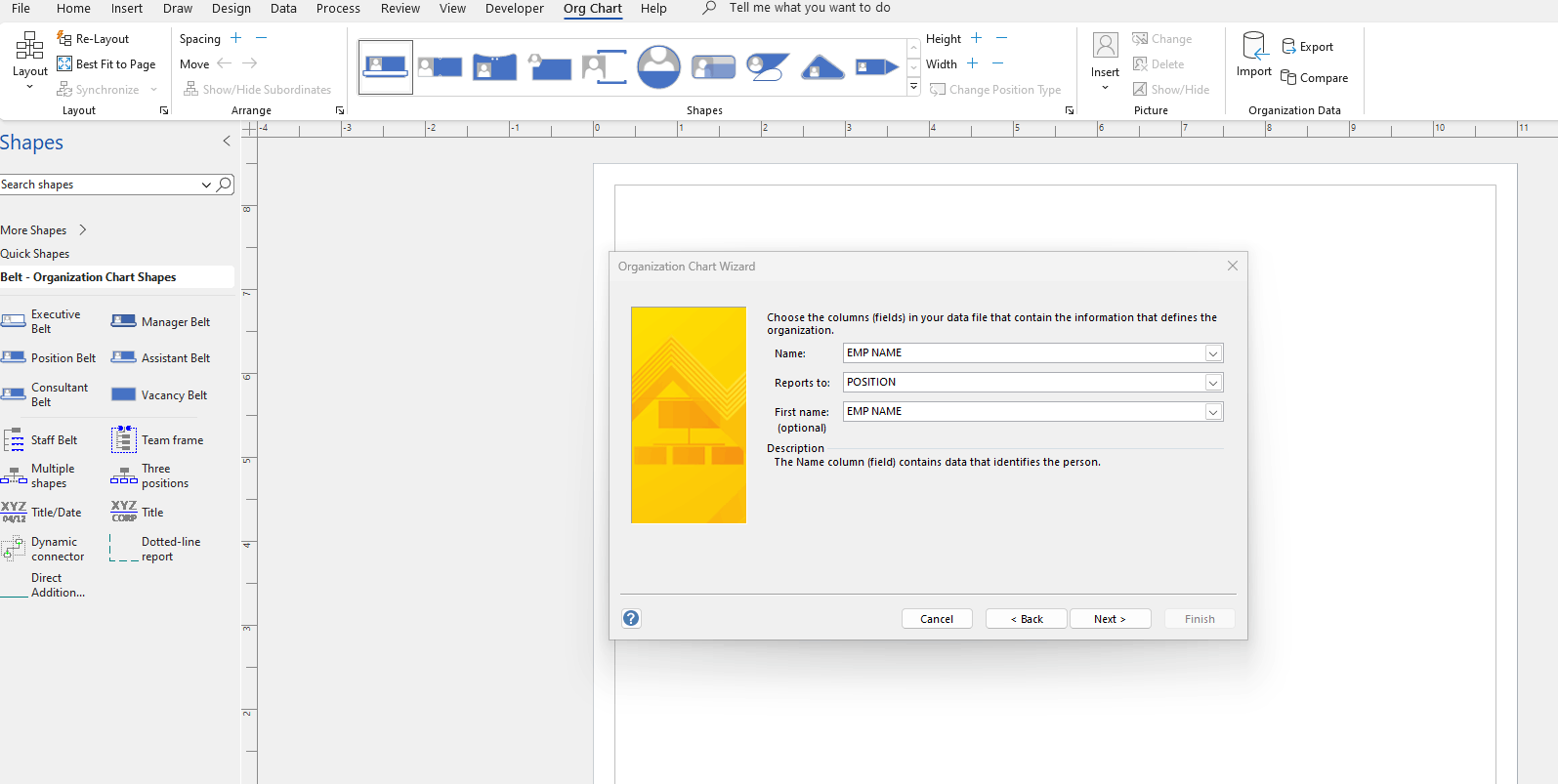The image size is (1558, 784).
Task: Select the circular avatar shape style
Action: pos(659,66)
